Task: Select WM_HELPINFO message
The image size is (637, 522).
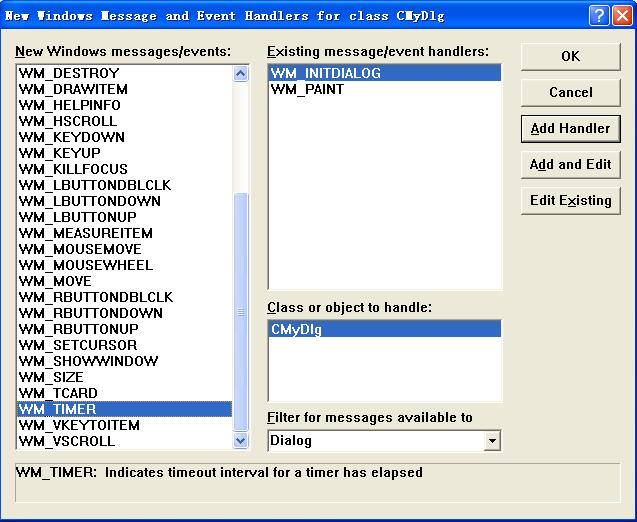Action: [125, 105]
